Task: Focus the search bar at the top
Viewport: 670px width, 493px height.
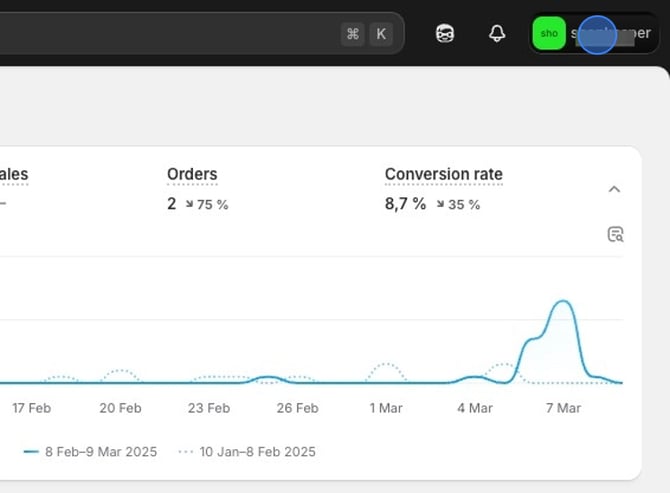Action: (x=170, y=33)
